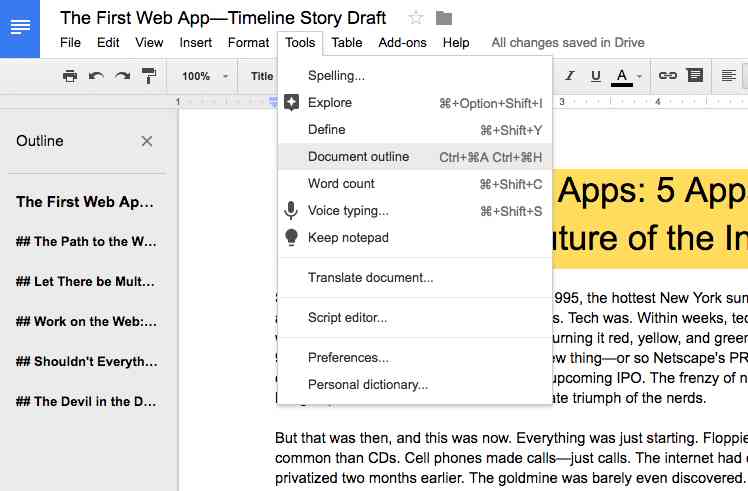
Task: Open Docs home via blue document icon
Action: pyautogui.click(x=20, y=27)
